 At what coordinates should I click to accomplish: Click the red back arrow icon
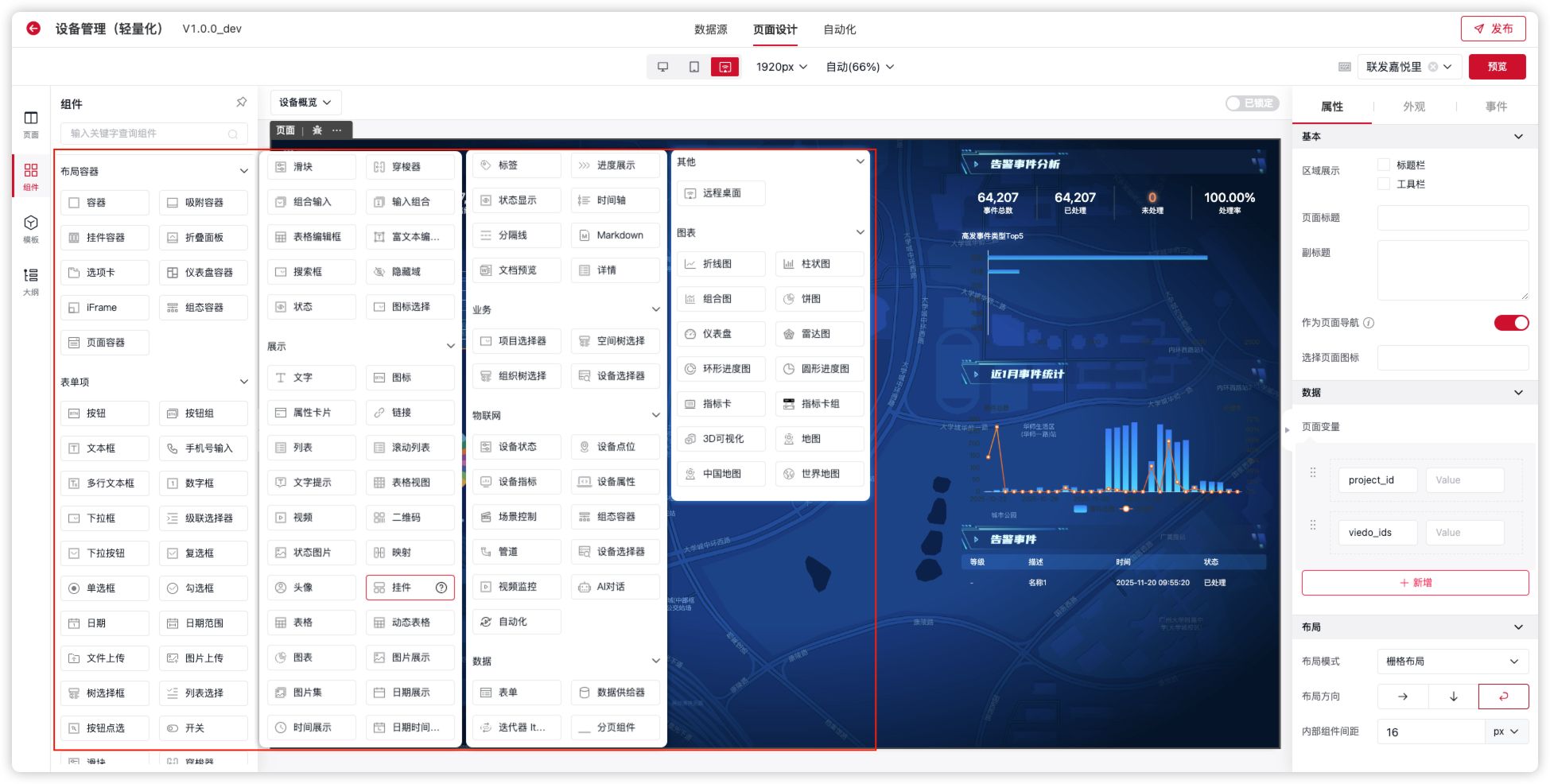tap(33, 29)
